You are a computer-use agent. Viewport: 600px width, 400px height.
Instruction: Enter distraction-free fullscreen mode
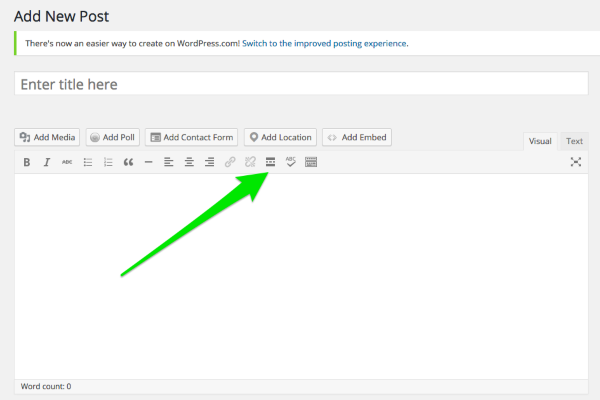pos(575,162)
